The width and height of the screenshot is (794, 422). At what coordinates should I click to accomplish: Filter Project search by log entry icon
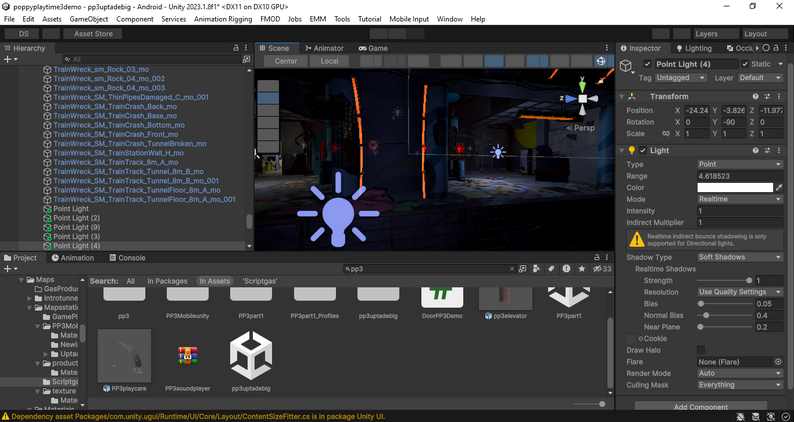566,269
